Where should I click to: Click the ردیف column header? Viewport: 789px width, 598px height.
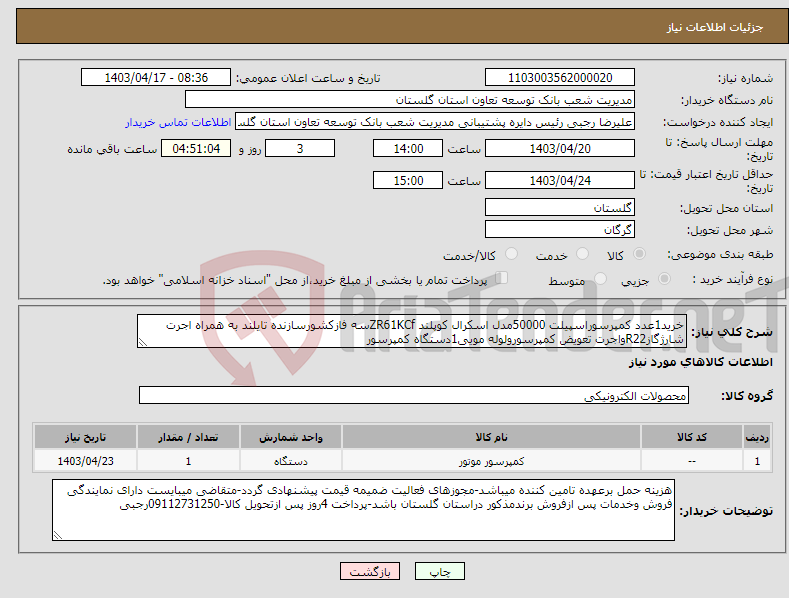[x=757, y=437]
